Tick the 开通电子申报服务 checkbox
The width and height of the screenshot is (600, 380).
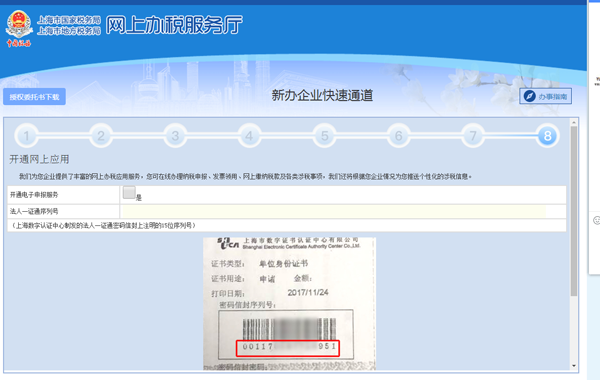click(129, 192)
